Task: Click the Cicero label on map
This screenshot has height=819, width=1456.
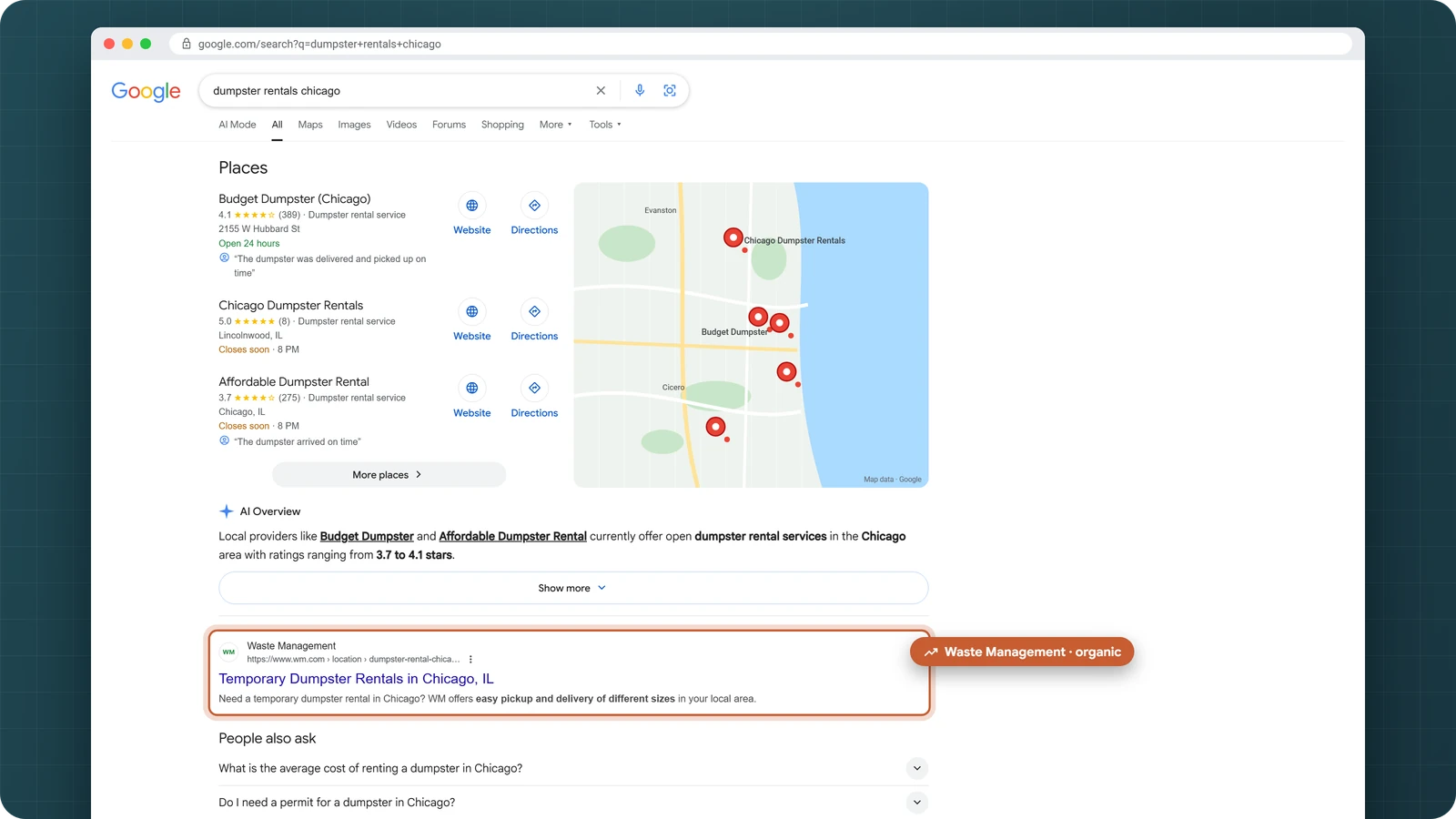Action: pos(673,388)
